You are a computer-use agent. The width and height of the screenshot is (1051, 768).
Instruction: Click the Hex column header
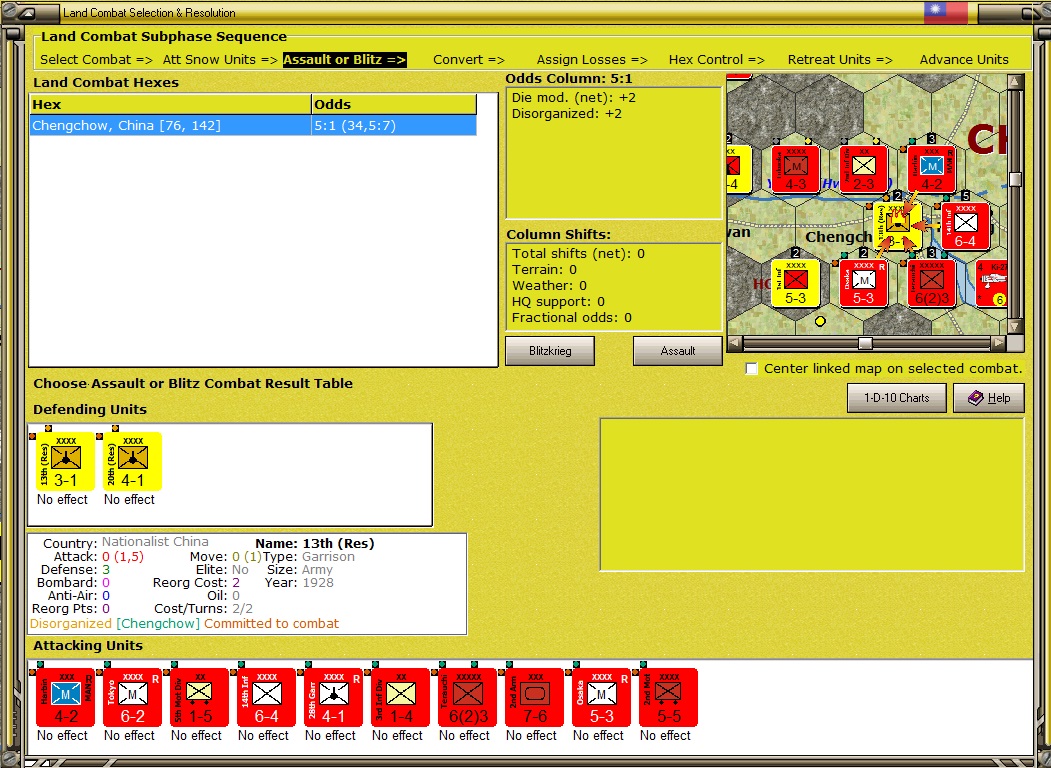[170, 105]
